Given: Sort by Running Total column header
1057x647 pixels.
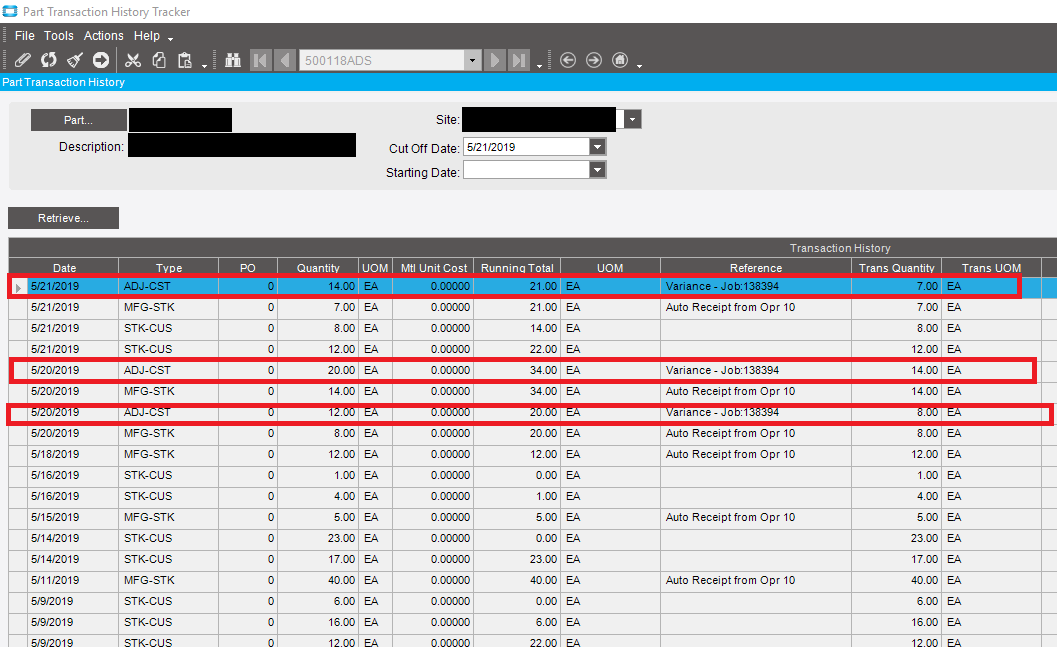Looking at the screenshot, I should click(517, 268).
